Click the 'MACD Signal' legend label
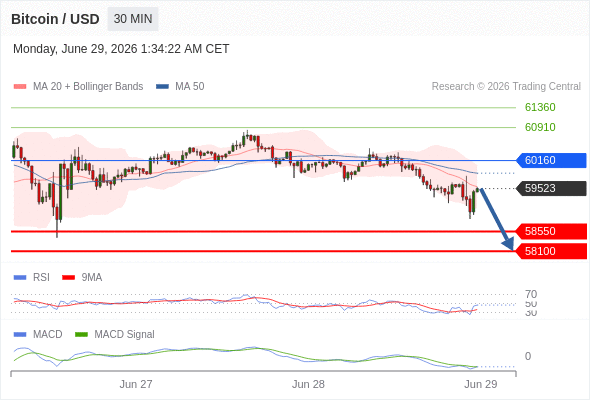 coord(124,335)
